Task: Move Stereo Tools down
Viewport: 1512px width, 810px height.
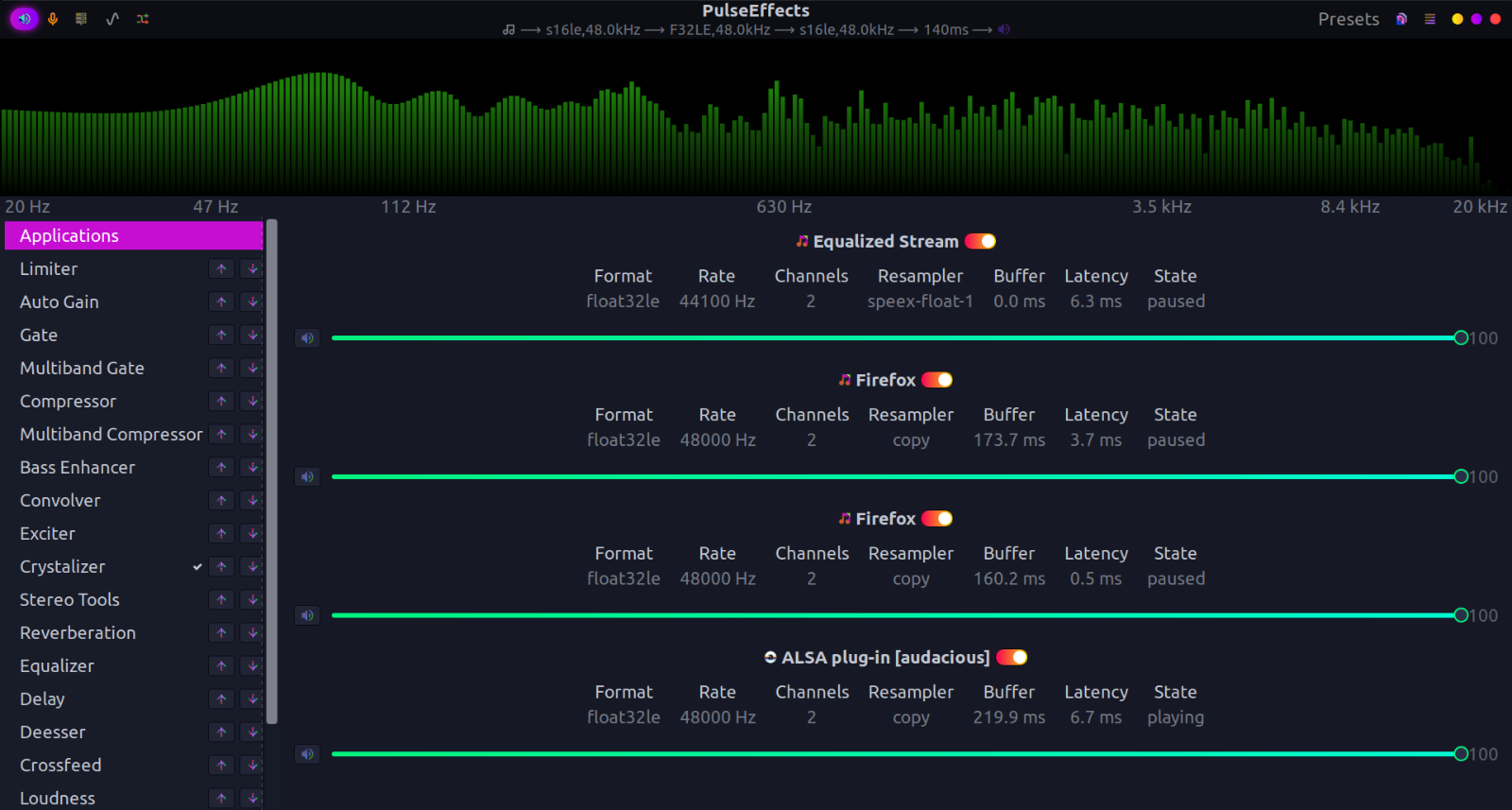Action: click(x=252, y=600)
